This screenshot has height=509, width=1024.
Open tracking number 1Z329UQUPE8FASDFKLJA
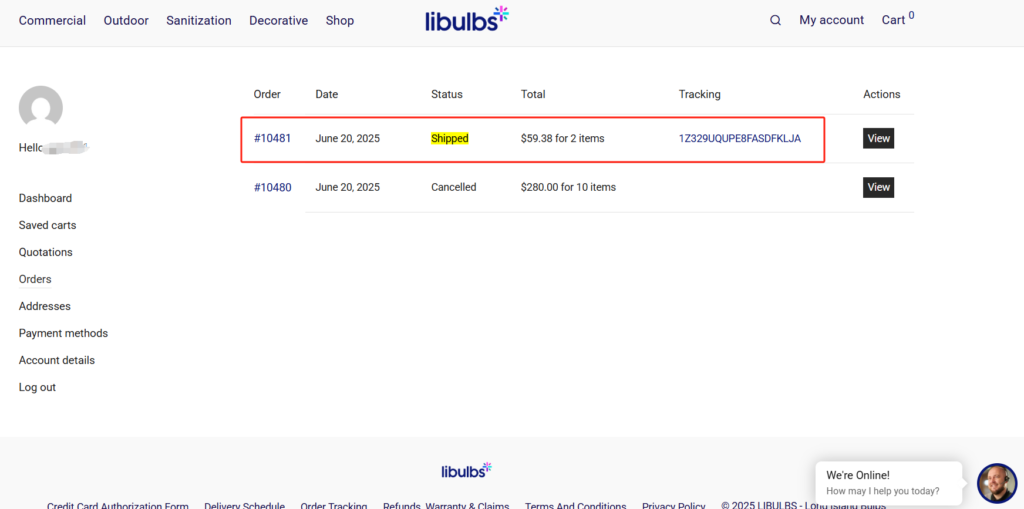tap(739, 138)
